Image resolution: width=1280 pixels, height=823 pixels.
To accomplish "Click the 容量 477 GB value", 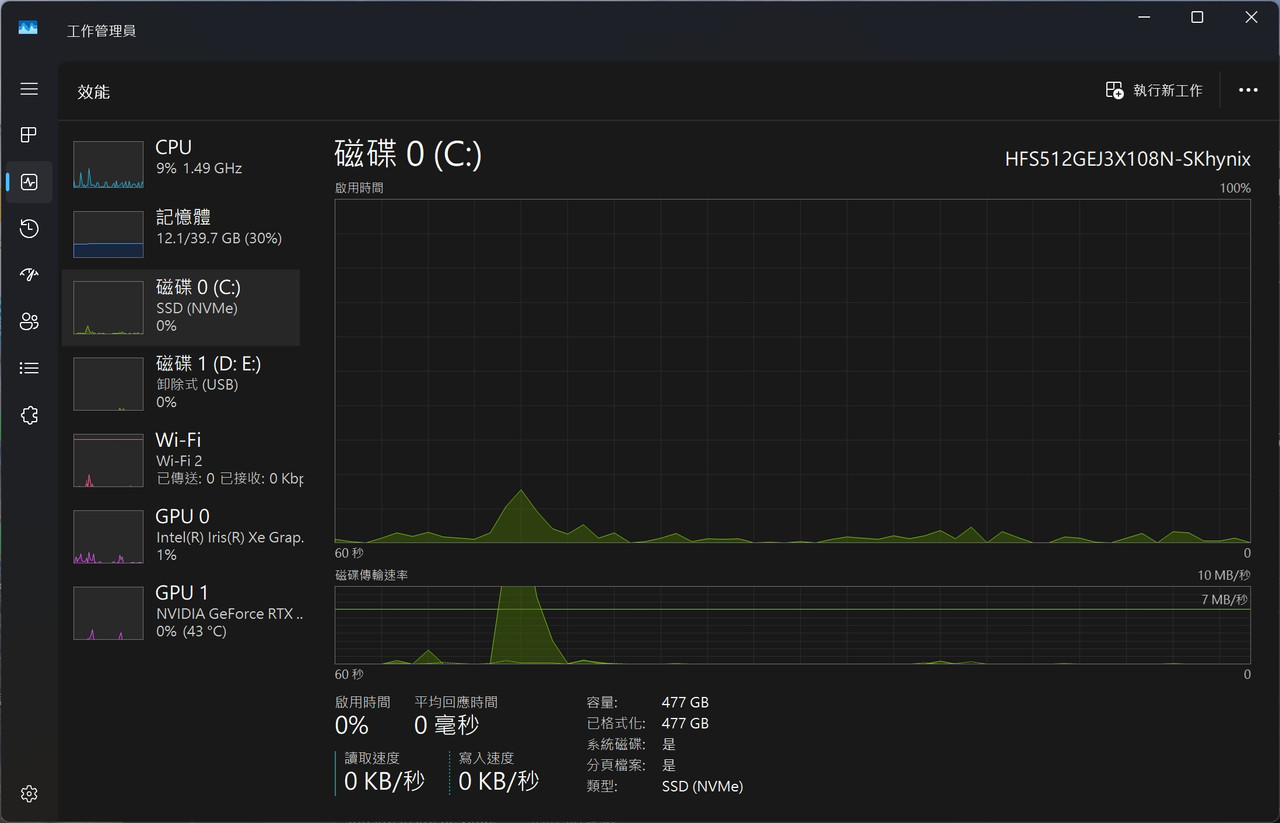I will pyautogui.click(x=685, y=702).
